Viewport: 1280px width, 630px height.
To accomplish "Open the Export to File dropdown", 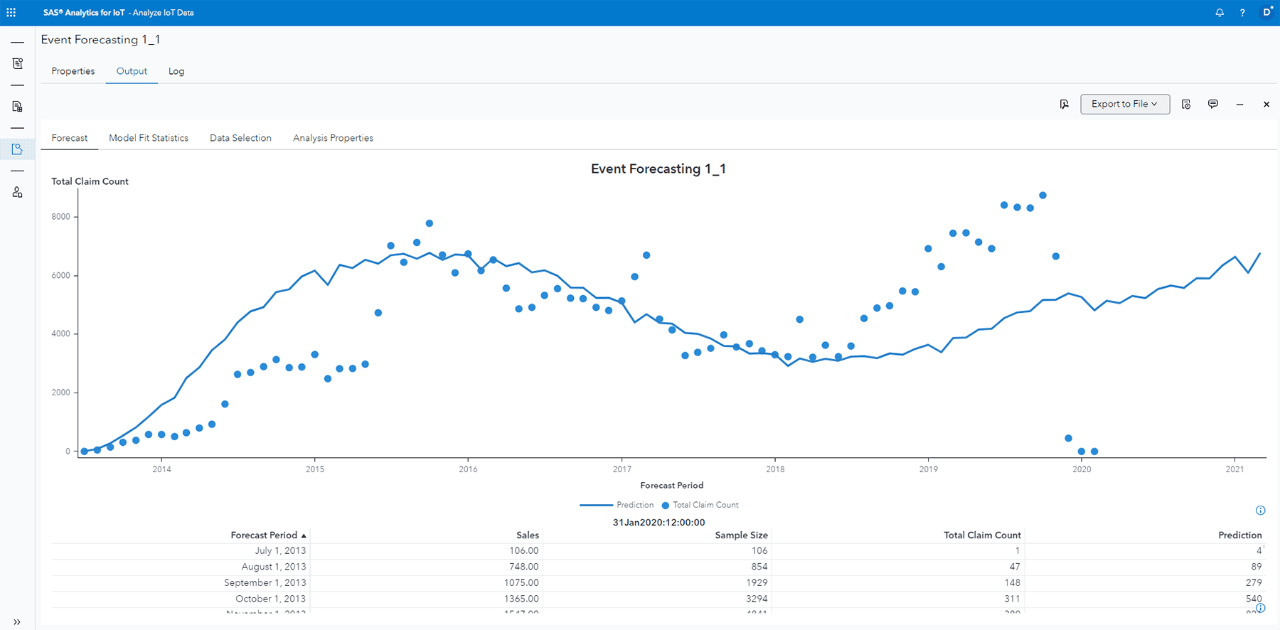I will [1125, 103].
